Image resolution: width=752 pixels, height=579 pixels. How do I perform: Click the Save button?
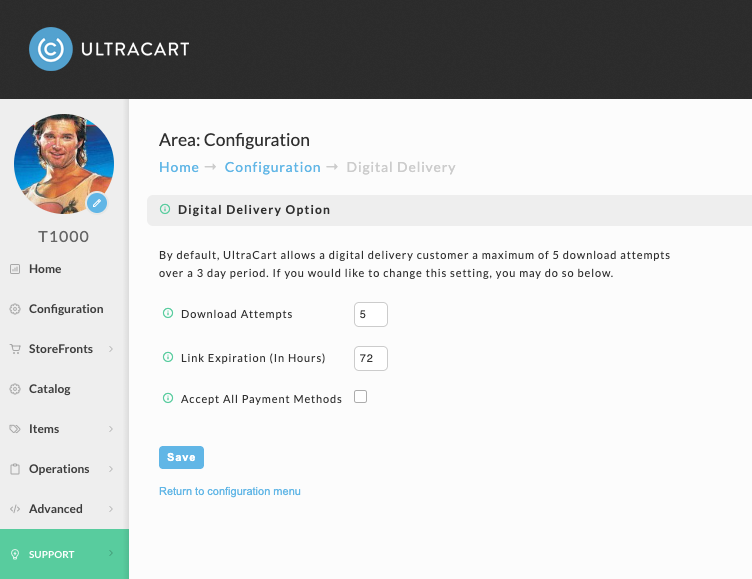pos(181,457)
